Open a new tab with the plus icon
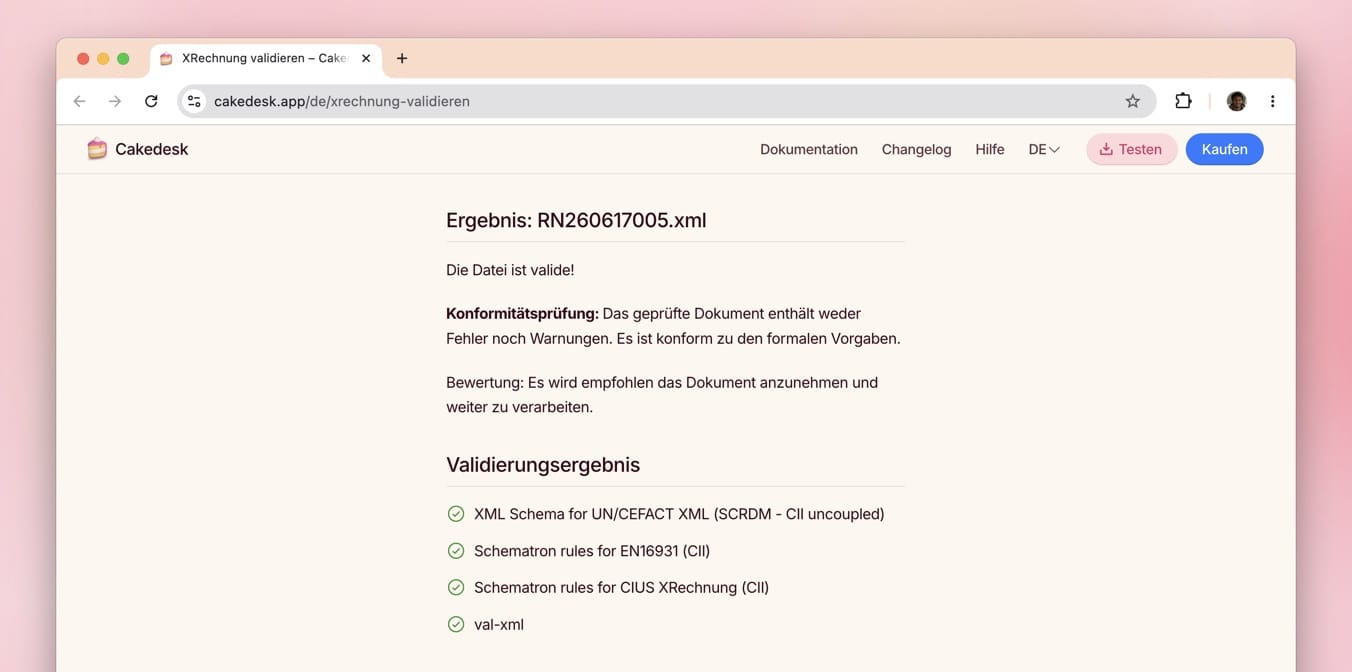 pos(402,58)
